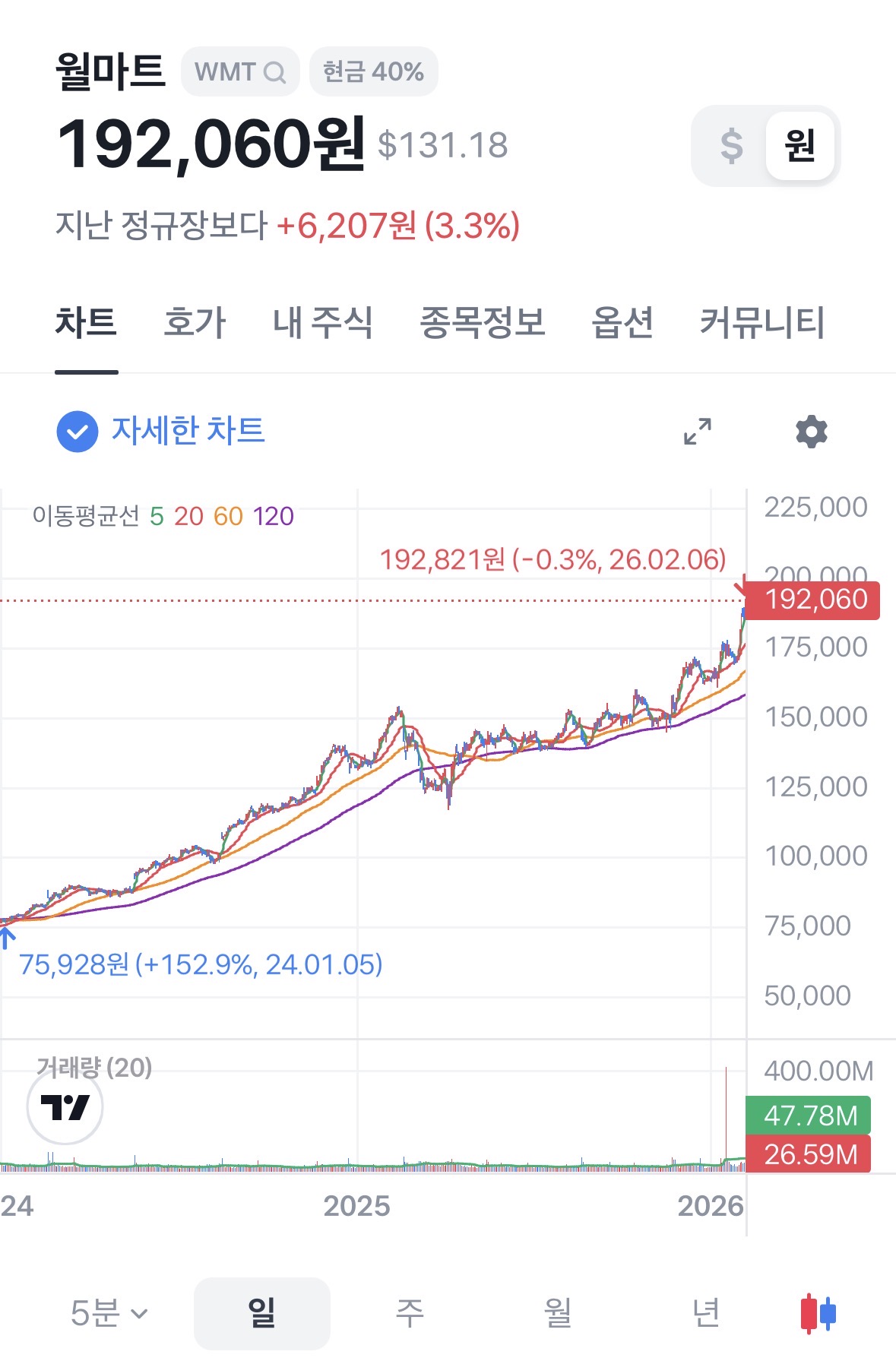The image size is (896, 1361).
Task: Tap the blue low-price arrow marker
Action: click(7, 938)
